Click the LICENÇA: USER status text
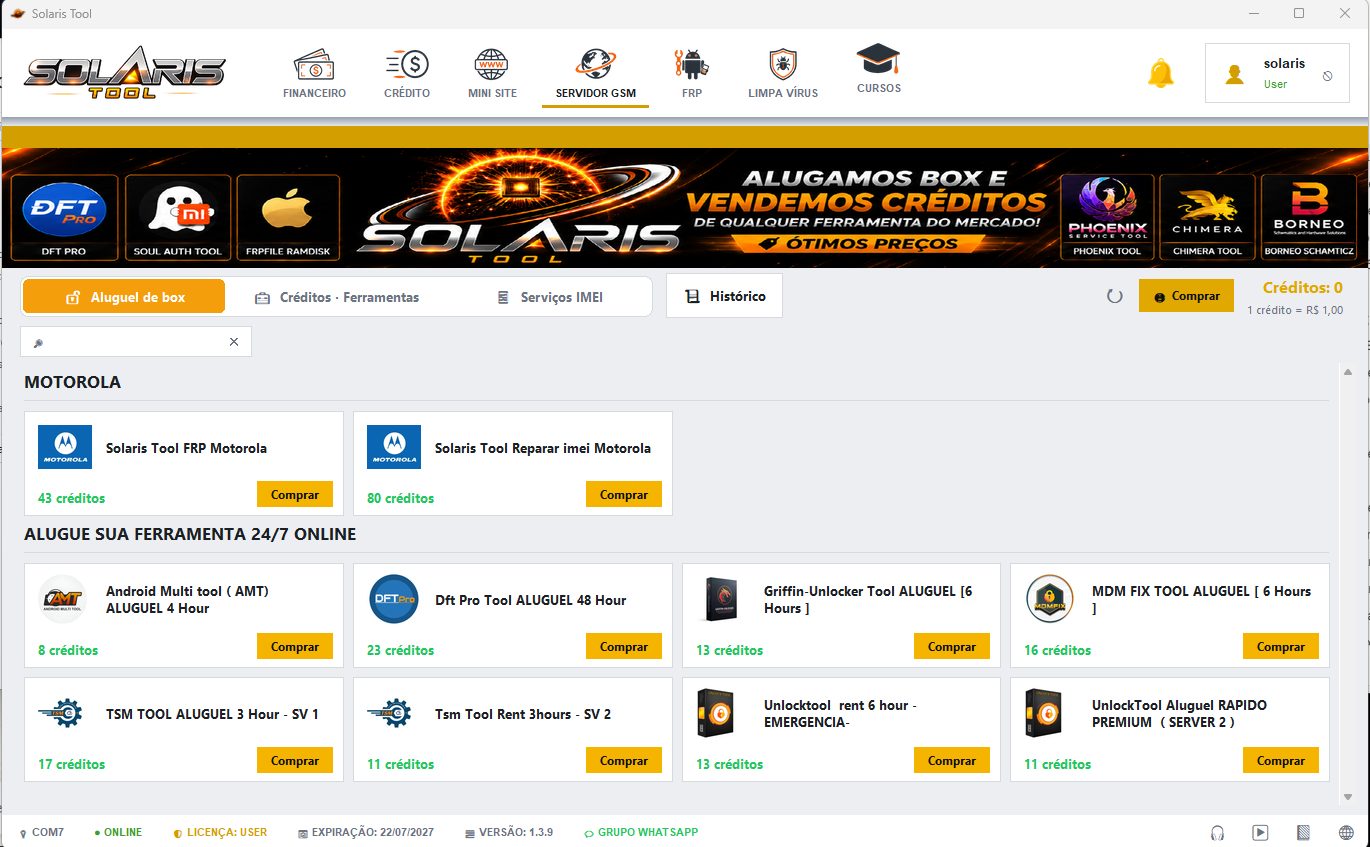The width and height of the screenshot is (1370, 847). coord(220,832)
